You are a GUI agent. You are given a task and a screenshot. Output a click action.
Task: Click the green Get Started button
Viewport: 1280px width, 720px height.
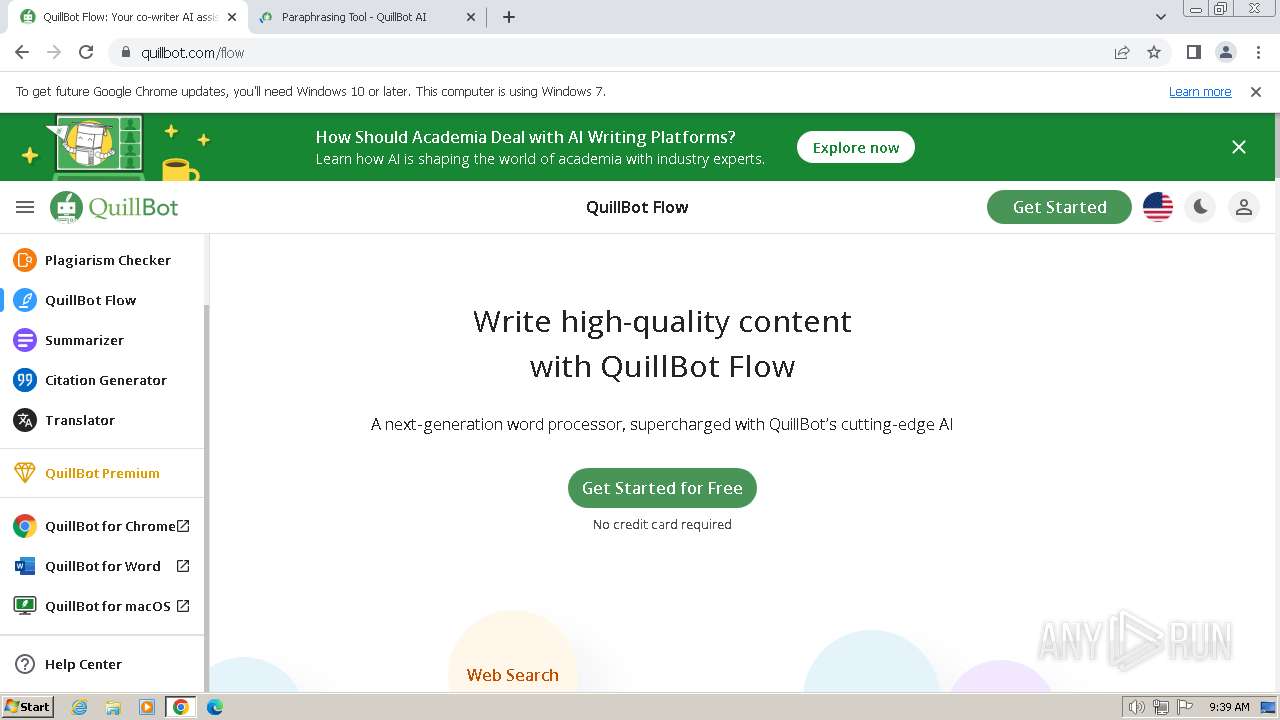pyautogui.click(x=1059, y=207)
